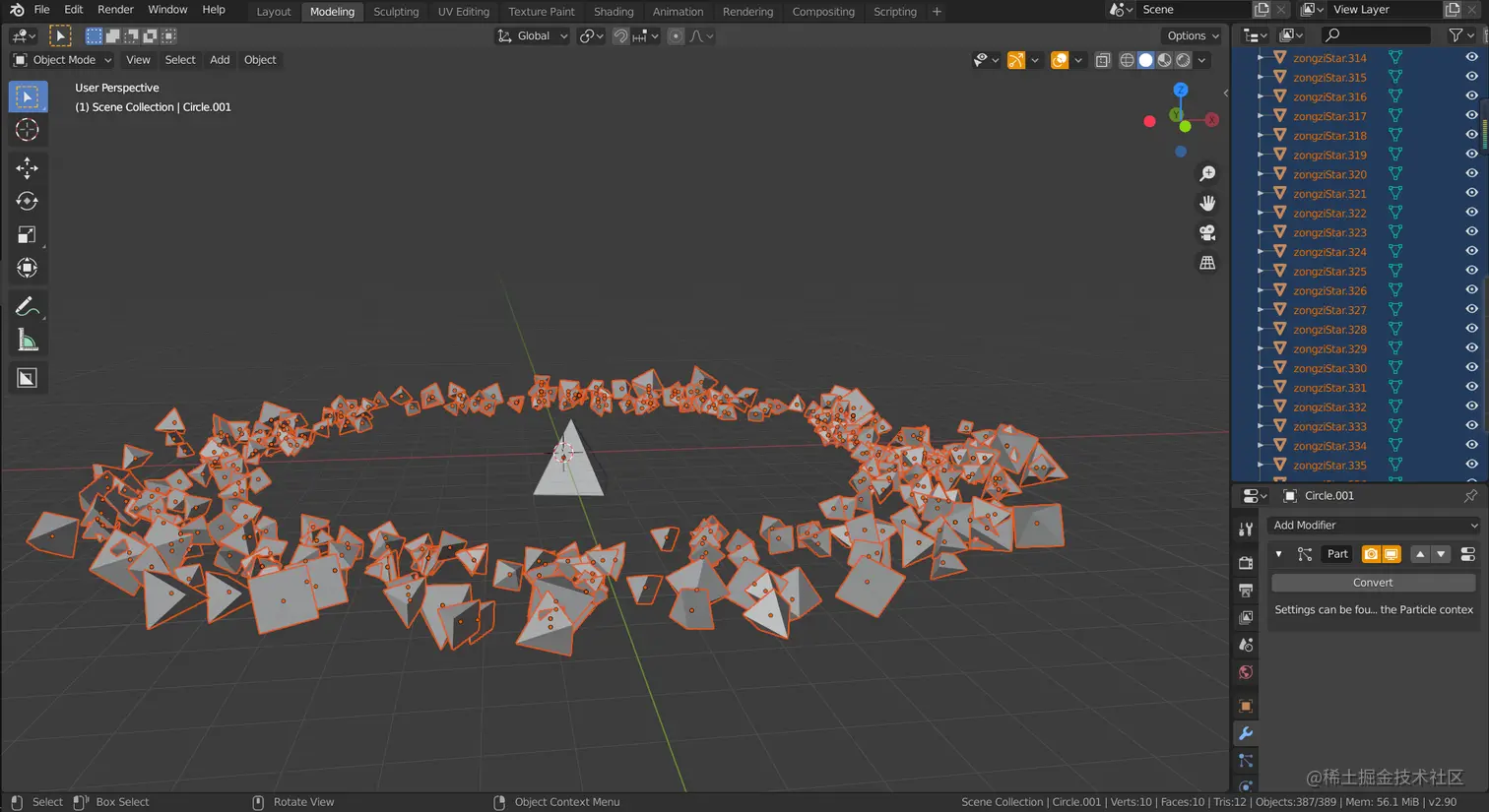Click the pan view hand icon

click(1207, 204)
